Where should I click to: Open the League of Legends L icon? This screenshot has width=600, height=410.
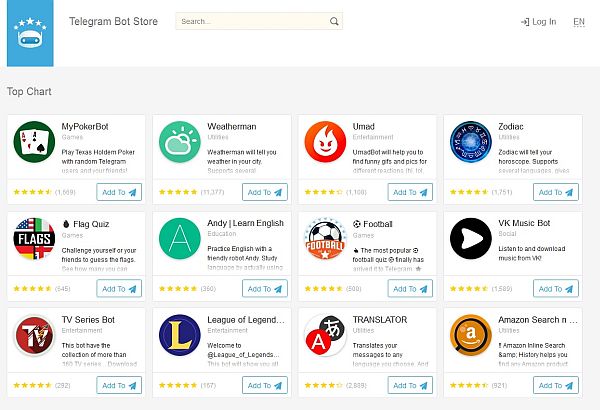180,335
